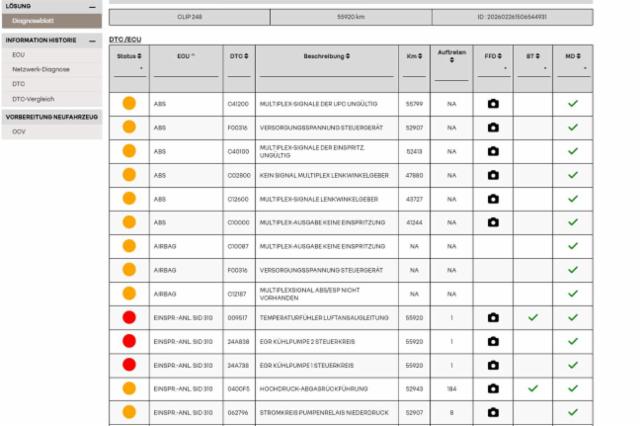640x426 pixels.
Task: Select DTC-Vergleich from the sidebar
Action: click(x=33, y=99)
